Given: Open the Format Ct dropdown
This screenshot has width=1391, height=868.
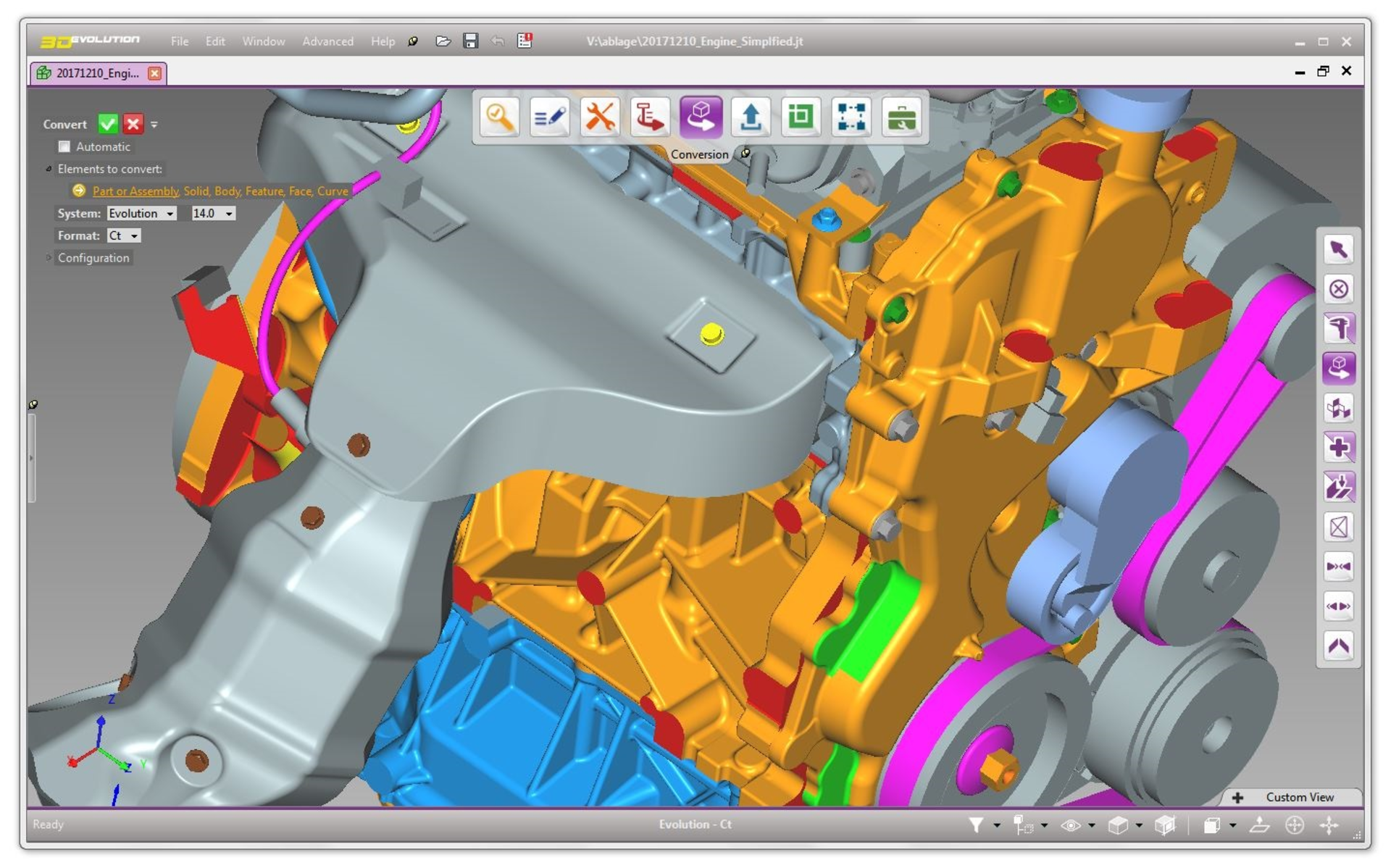Looking at the screenshot, I should pyautogui.click(x=124, y=236).
